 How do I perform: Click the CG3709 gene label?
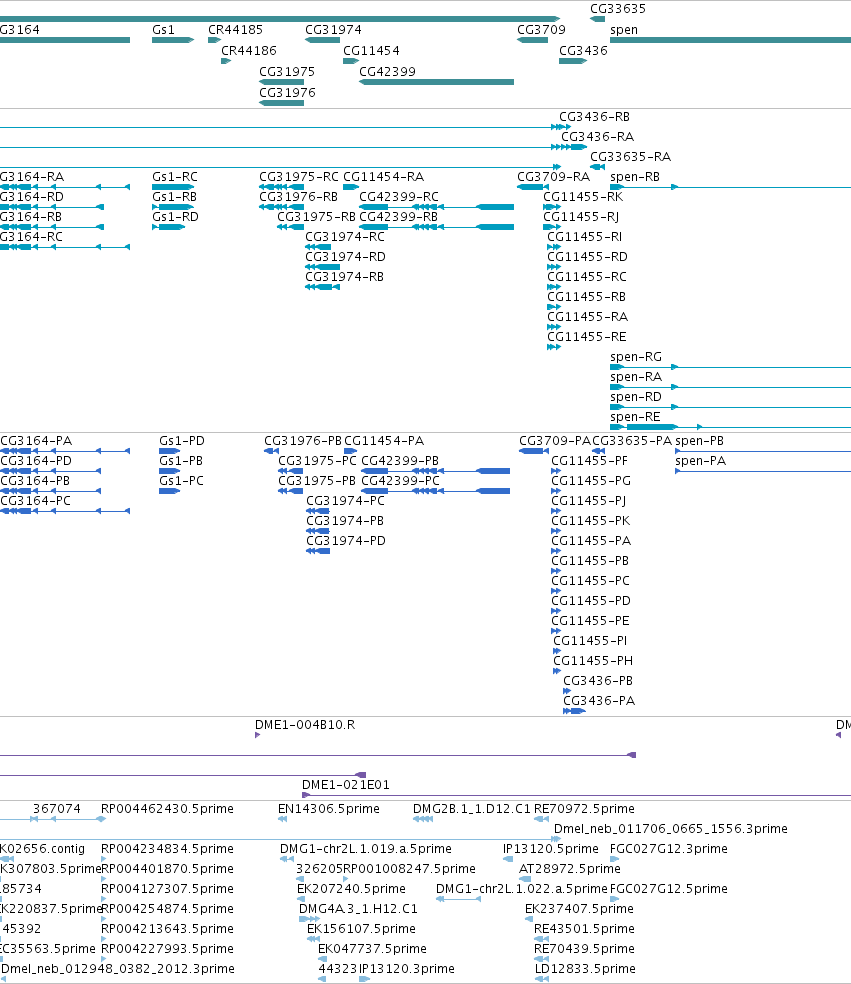pos(541,29)
